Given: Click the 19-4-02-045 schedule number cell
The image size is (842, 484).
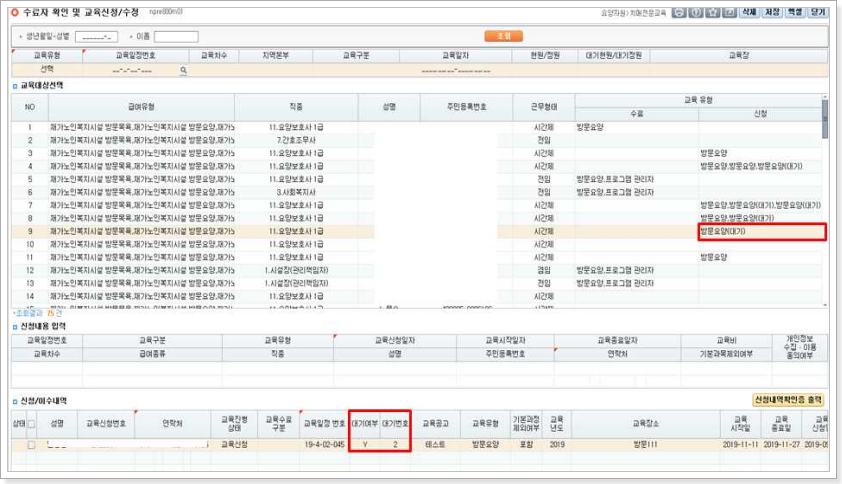Looking at the screenshot, I should coord(324,445).
